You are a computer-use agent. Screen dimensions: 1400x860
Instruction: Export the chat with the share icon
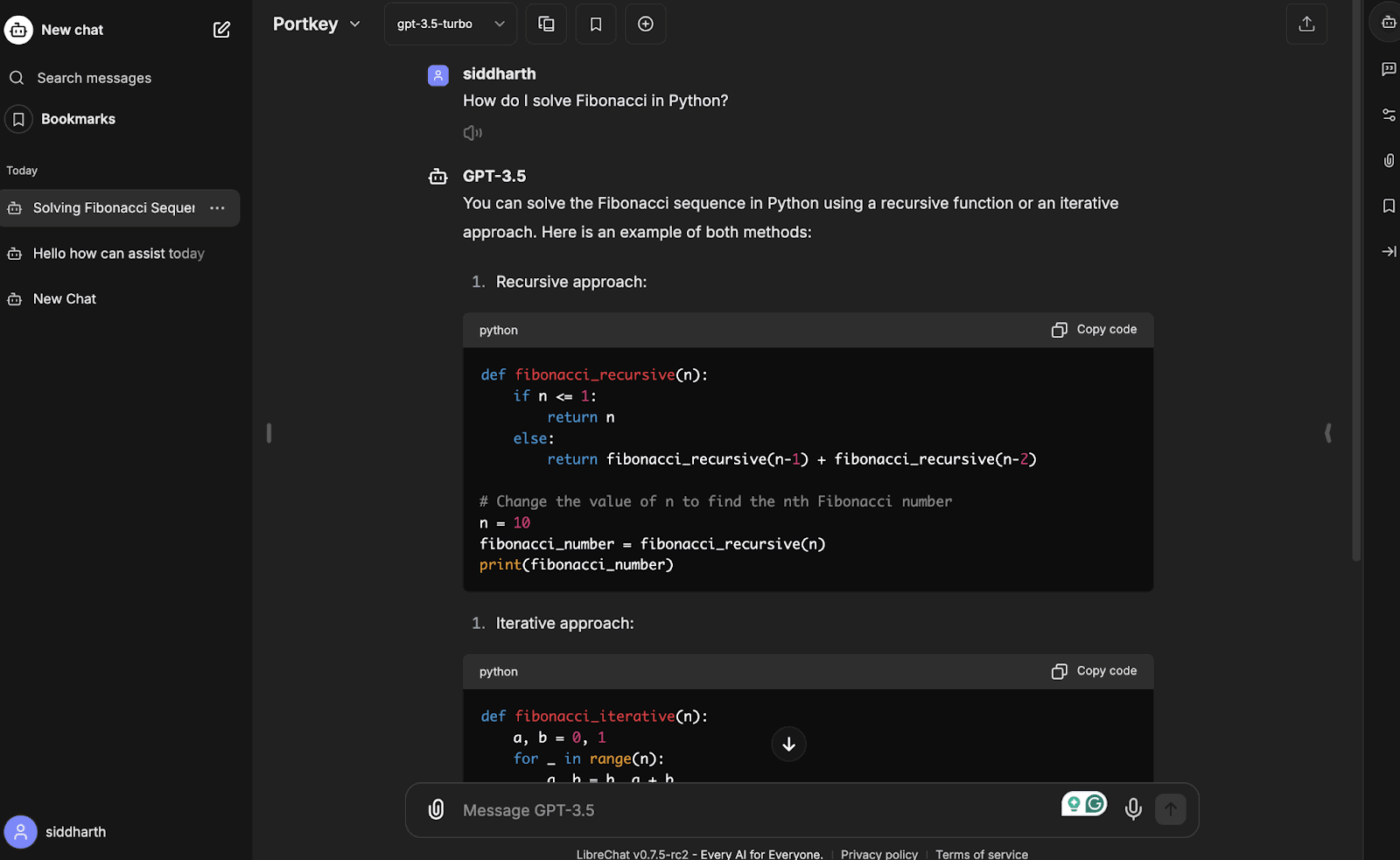[1307, 23]
